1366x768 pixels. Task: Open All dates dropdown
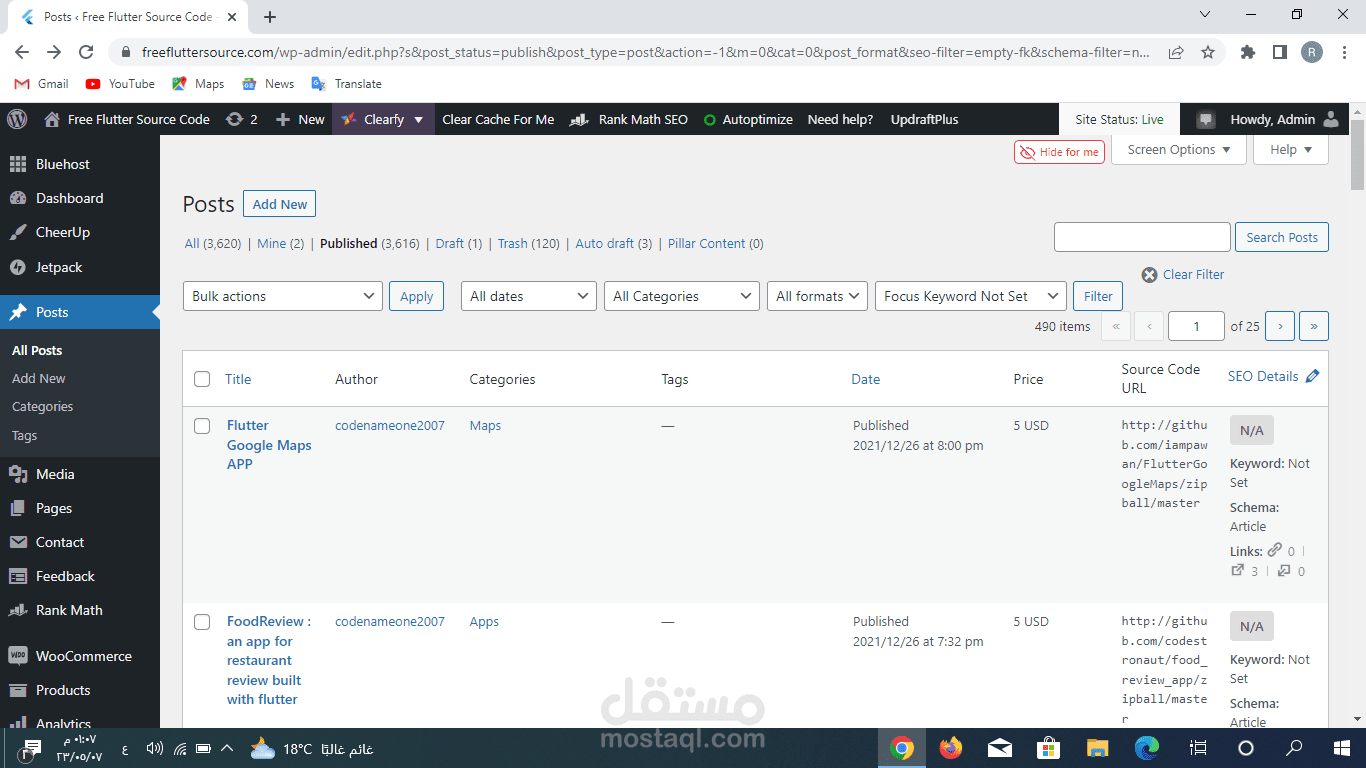529,296
